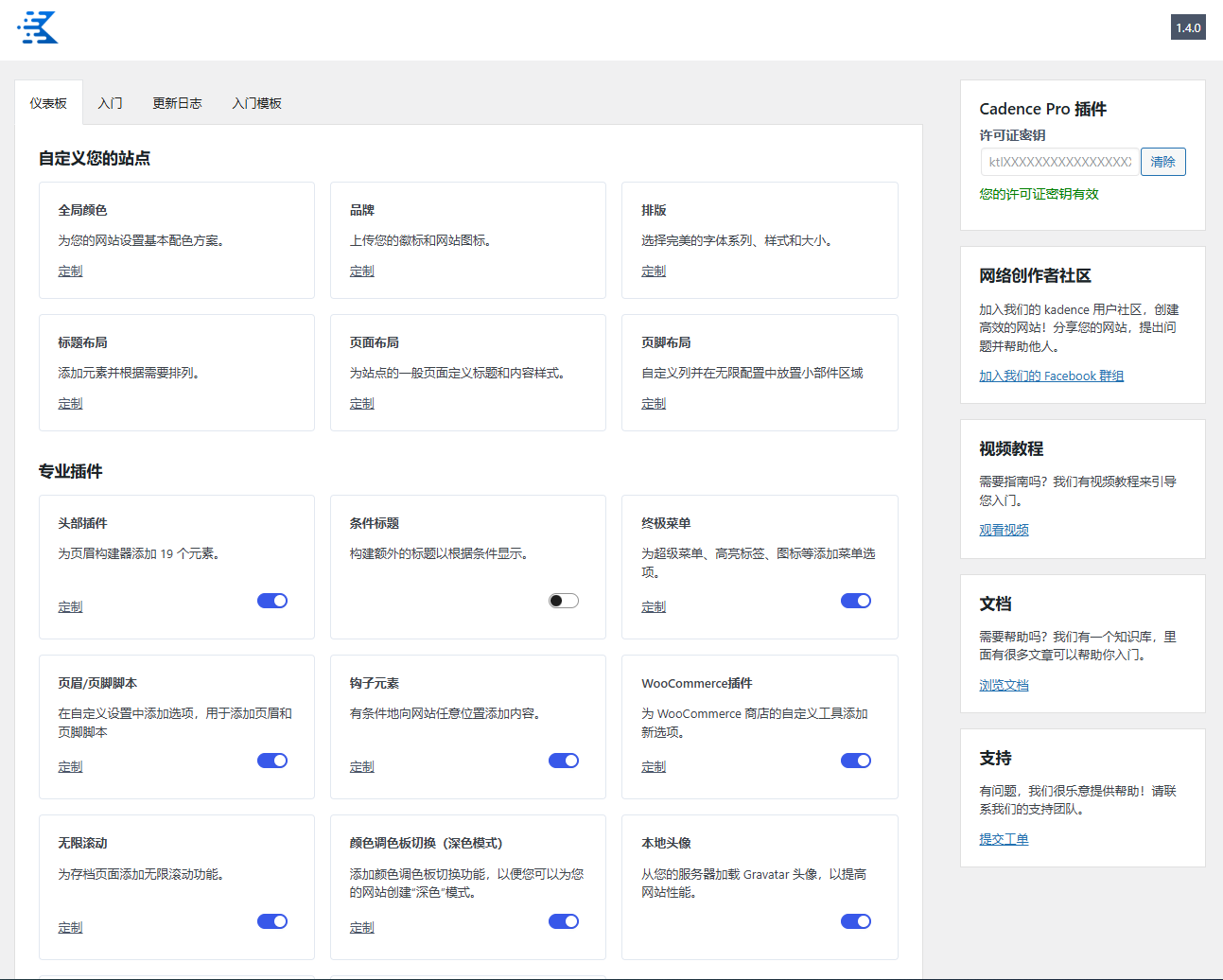The image size is (1223, 980).
Task: Select the 入门模板 tab
Action: [257, 103]
